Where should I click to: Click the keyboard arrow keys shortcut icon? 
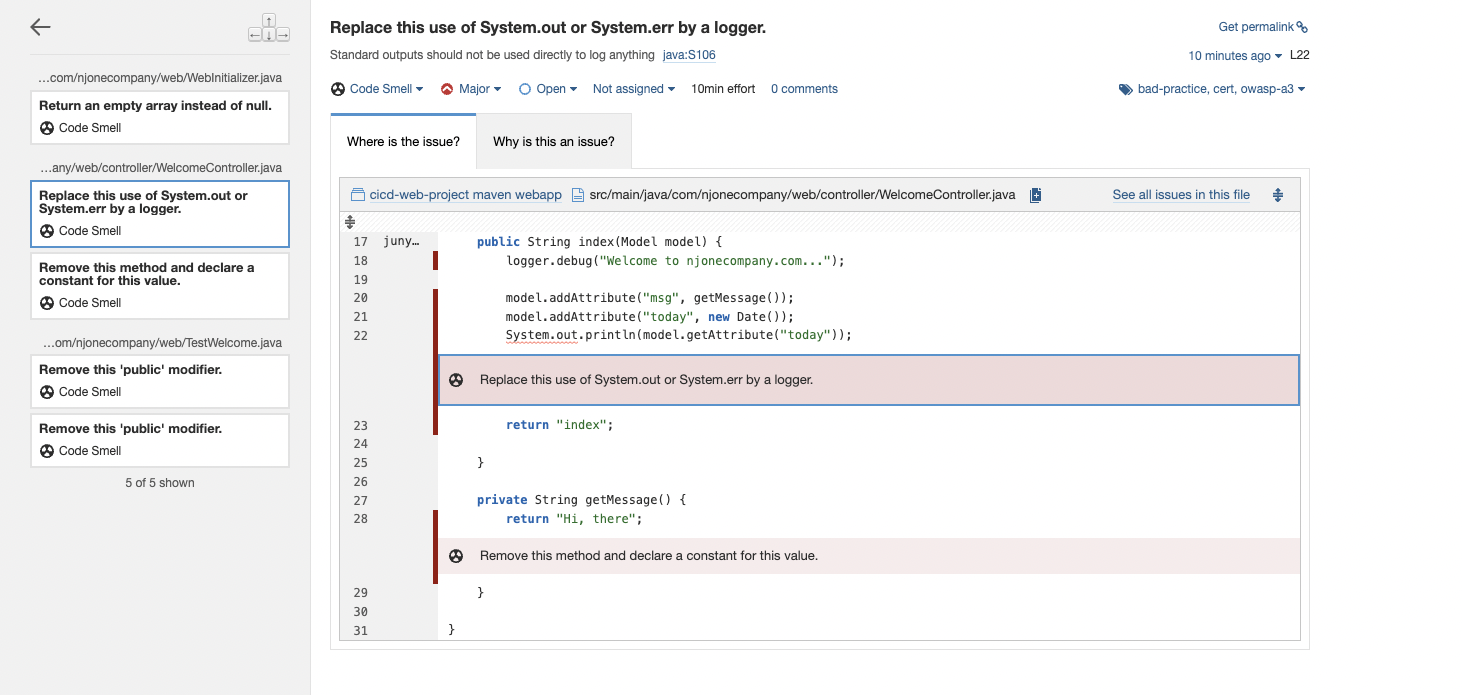269,28
